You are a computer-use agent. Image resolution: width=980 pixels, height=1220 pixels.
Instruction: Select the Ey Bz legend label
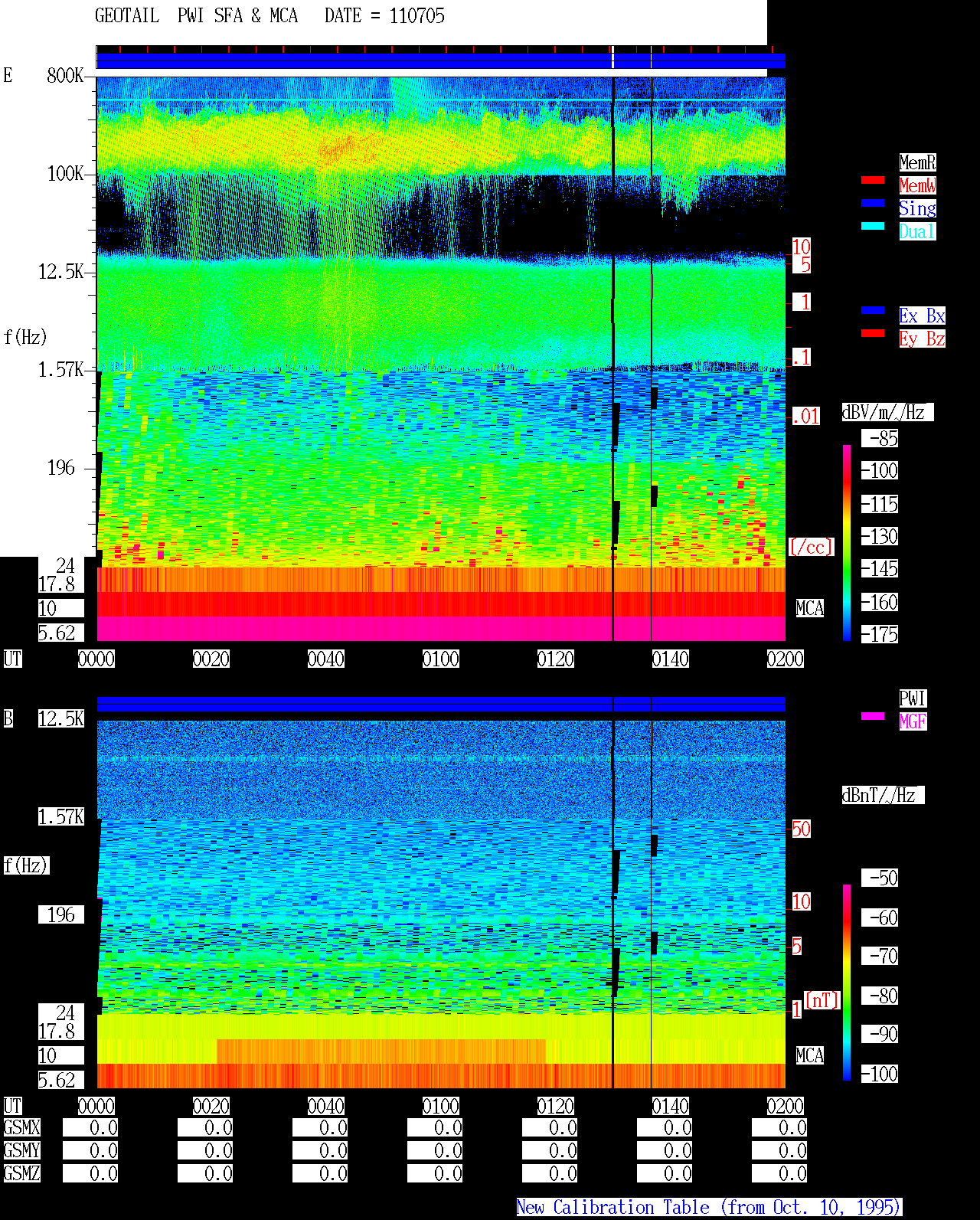922,339
